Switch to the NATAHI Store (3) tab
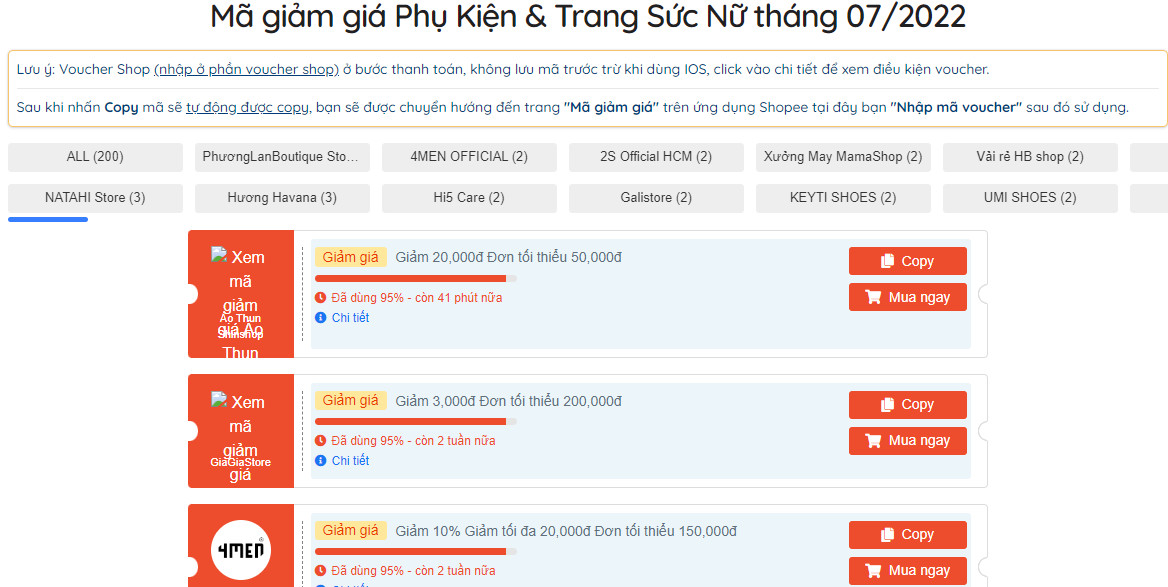The height and width of the screenshot is (587, 1168). (95, 198)
